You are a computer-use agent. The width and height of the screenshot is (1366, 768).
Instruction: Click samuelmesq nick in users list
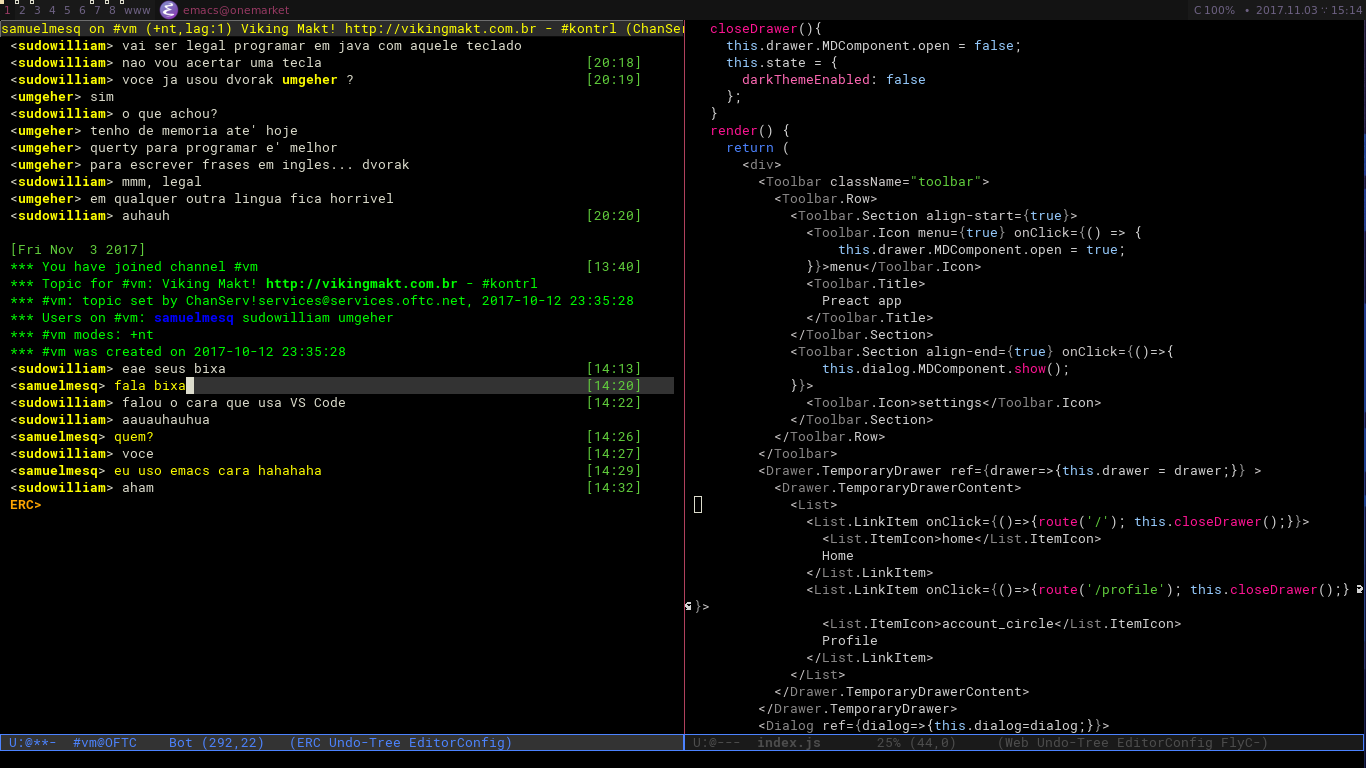(x=194, y=318)
